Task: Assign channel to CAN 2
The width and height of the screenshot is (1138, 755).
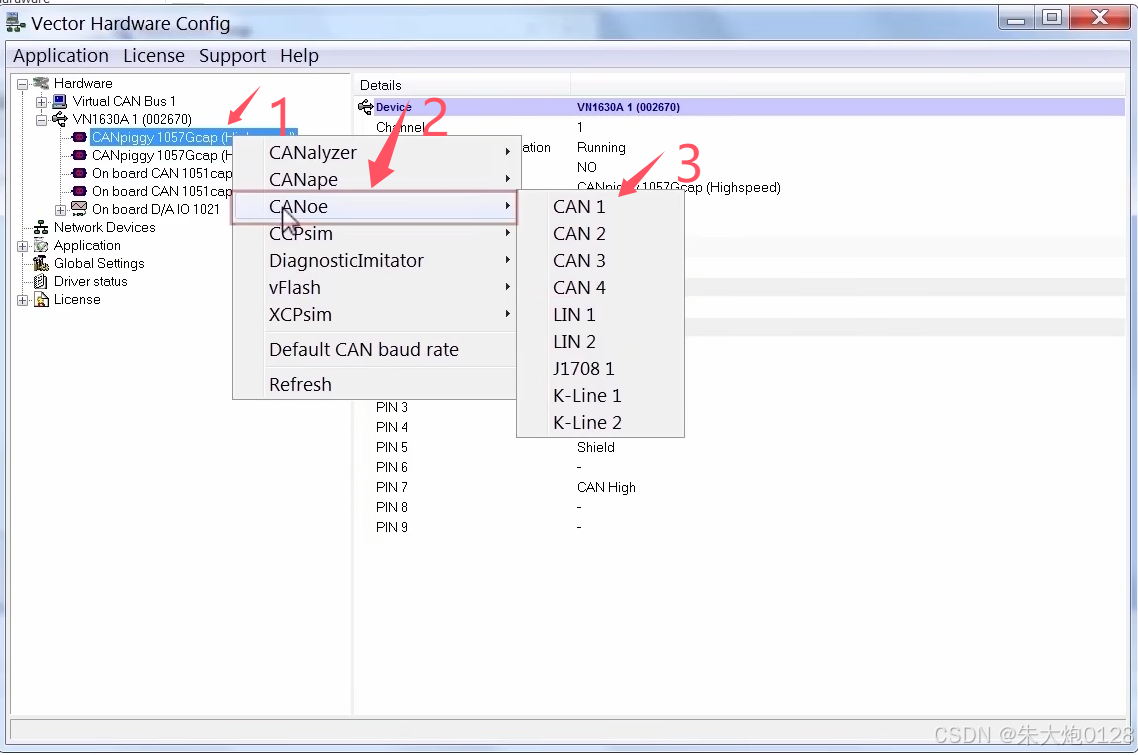Action: (600, 234)
